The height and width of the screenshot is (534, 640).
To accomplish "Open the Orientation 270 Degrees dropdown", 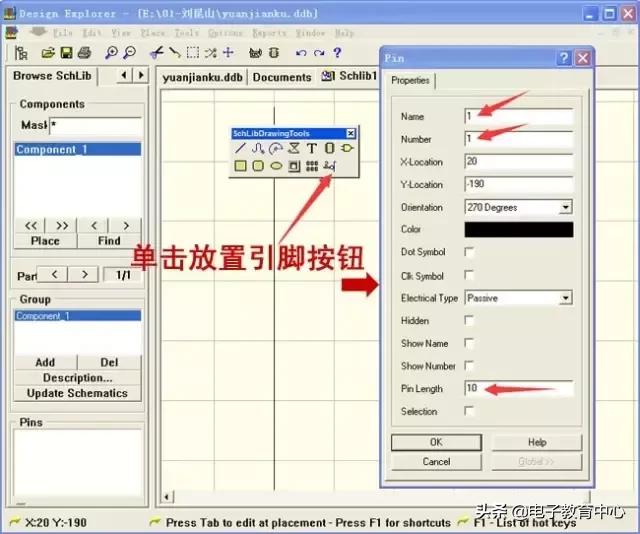I will pos(565,207).
